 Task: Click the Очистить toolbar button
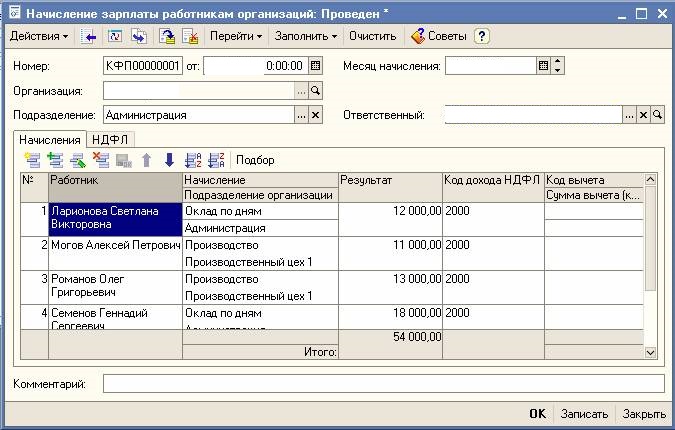tap(372, 36)
